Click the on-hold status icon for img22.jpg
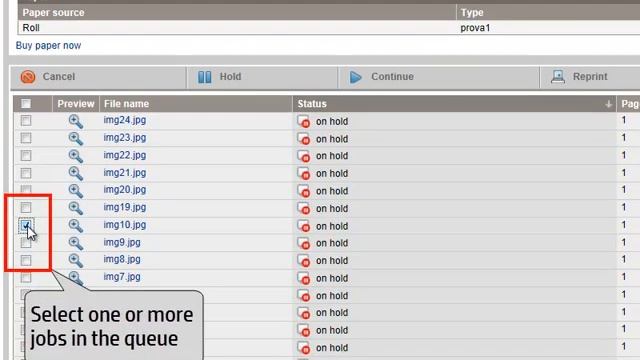The width and height of the screenshot is (640, 360). tap(303, 156)
